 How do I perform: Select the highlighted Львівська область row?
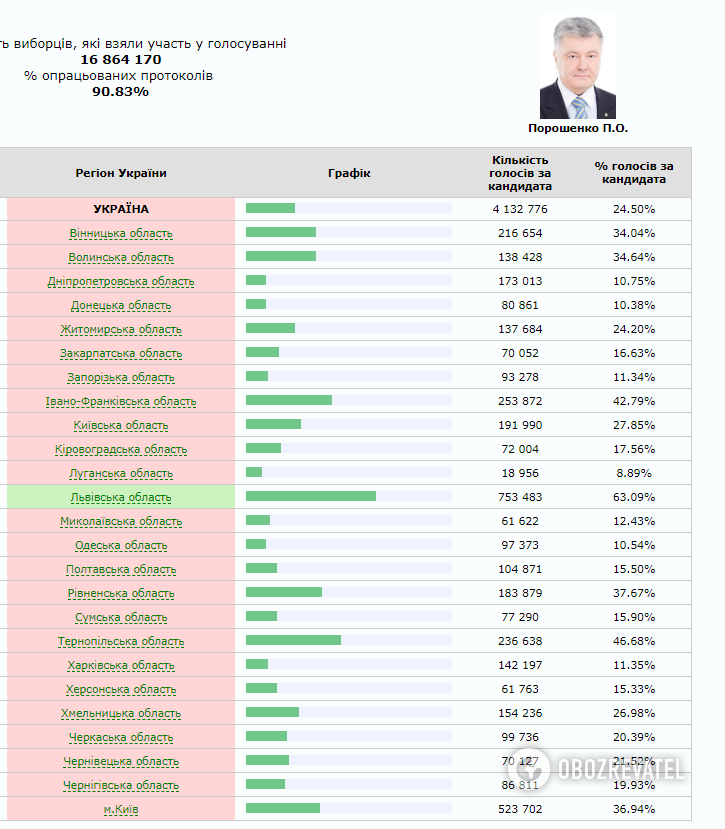point(121,497)
